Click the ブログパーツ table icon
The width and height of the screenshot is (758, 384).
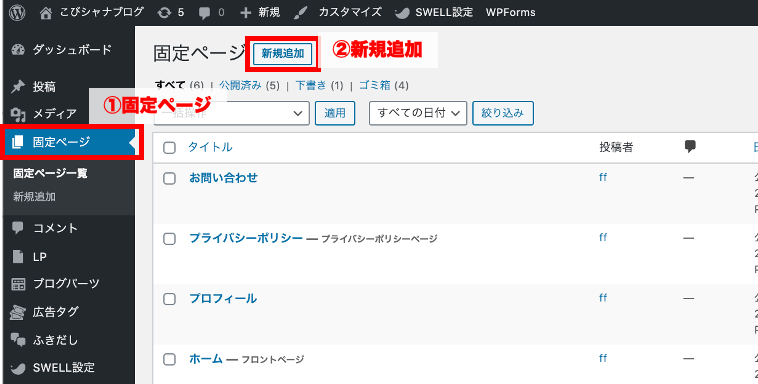point(18,284)
